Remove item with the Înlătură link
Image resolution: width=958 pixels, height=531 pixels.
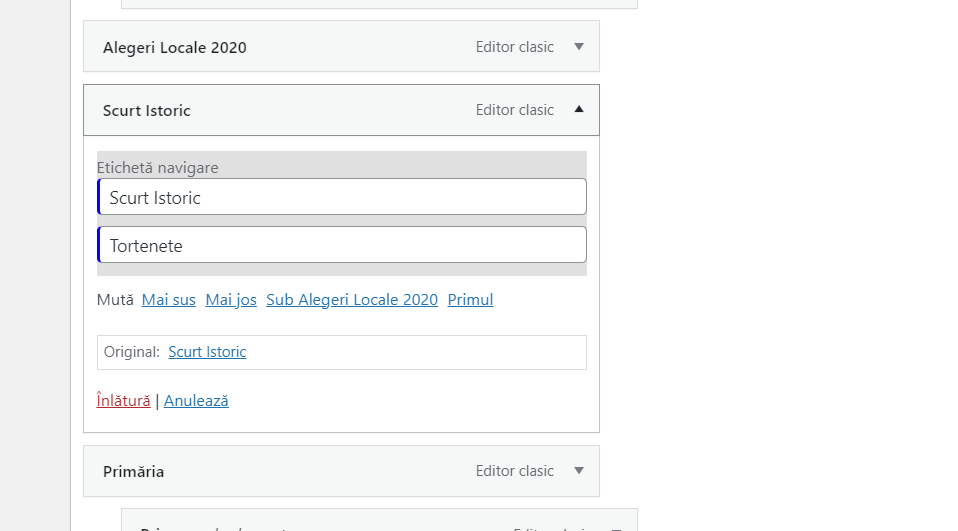123,401
